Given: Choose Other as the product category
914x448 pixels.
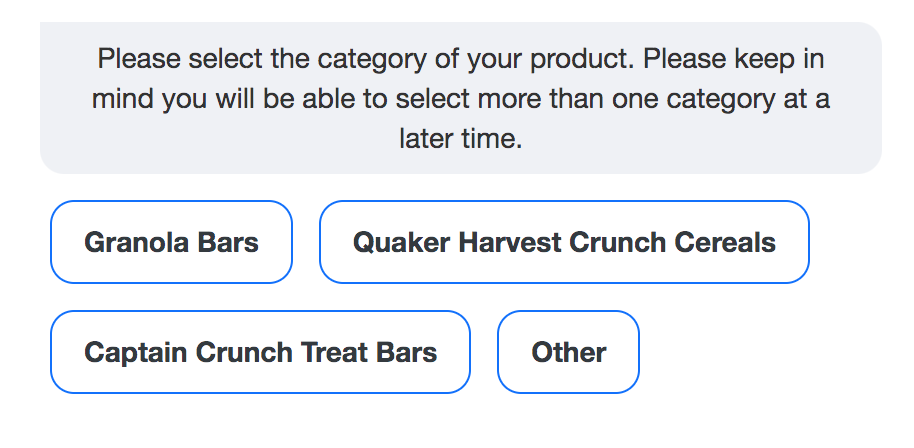Looking at the screenshot, I should (568, 352).
